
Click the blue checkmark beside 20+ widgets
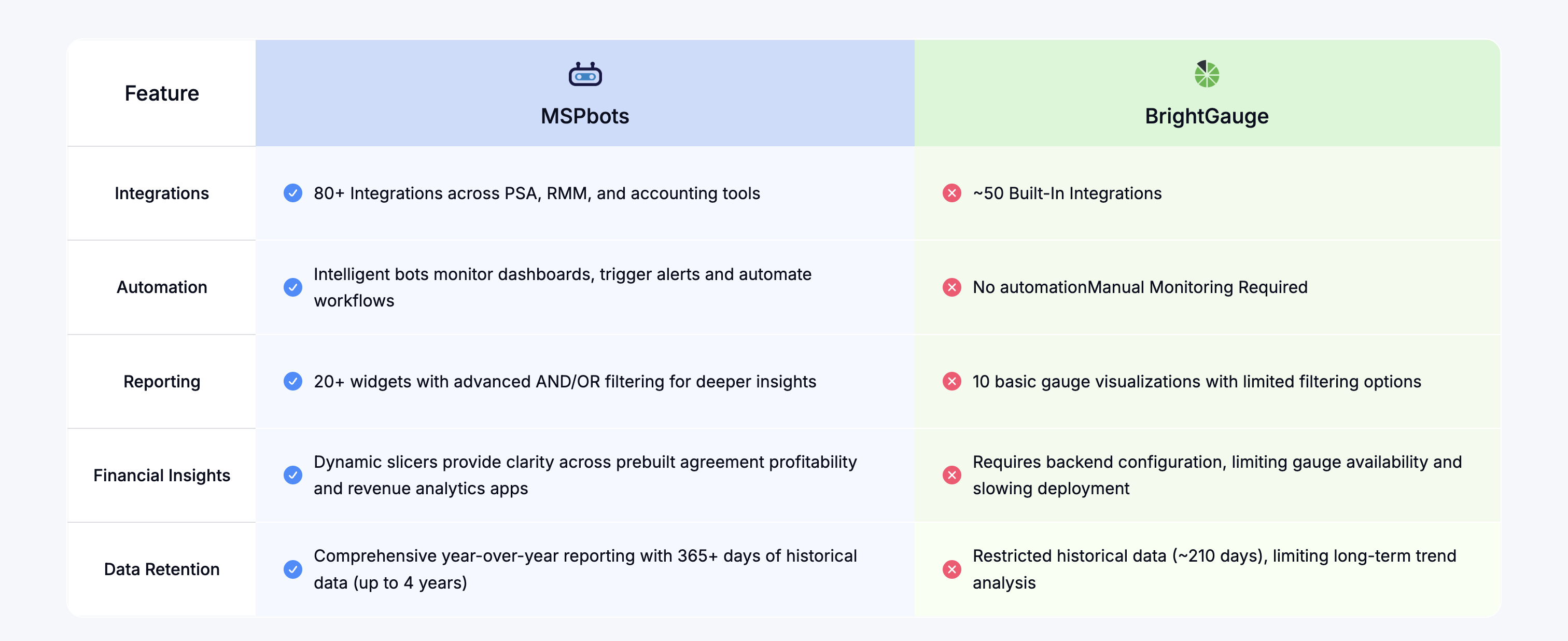pyautogui.click(x=293, y=381)
